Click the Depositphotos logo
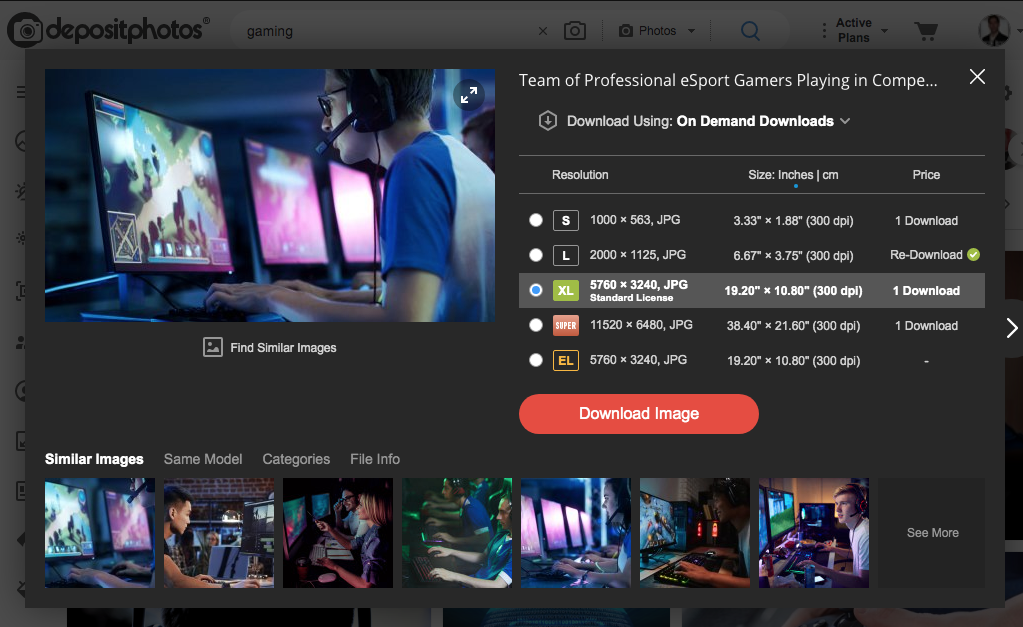Screen dimensions: 1023x627 coord(106,30)
